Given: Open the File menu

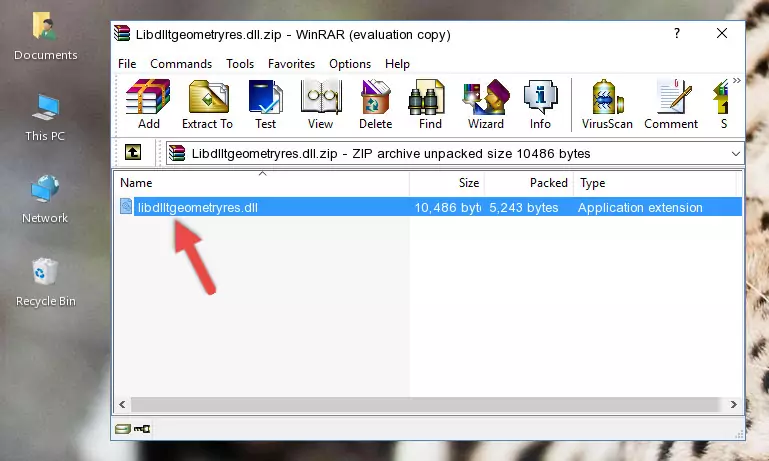Looking at the screenshot, I should 127,64.
